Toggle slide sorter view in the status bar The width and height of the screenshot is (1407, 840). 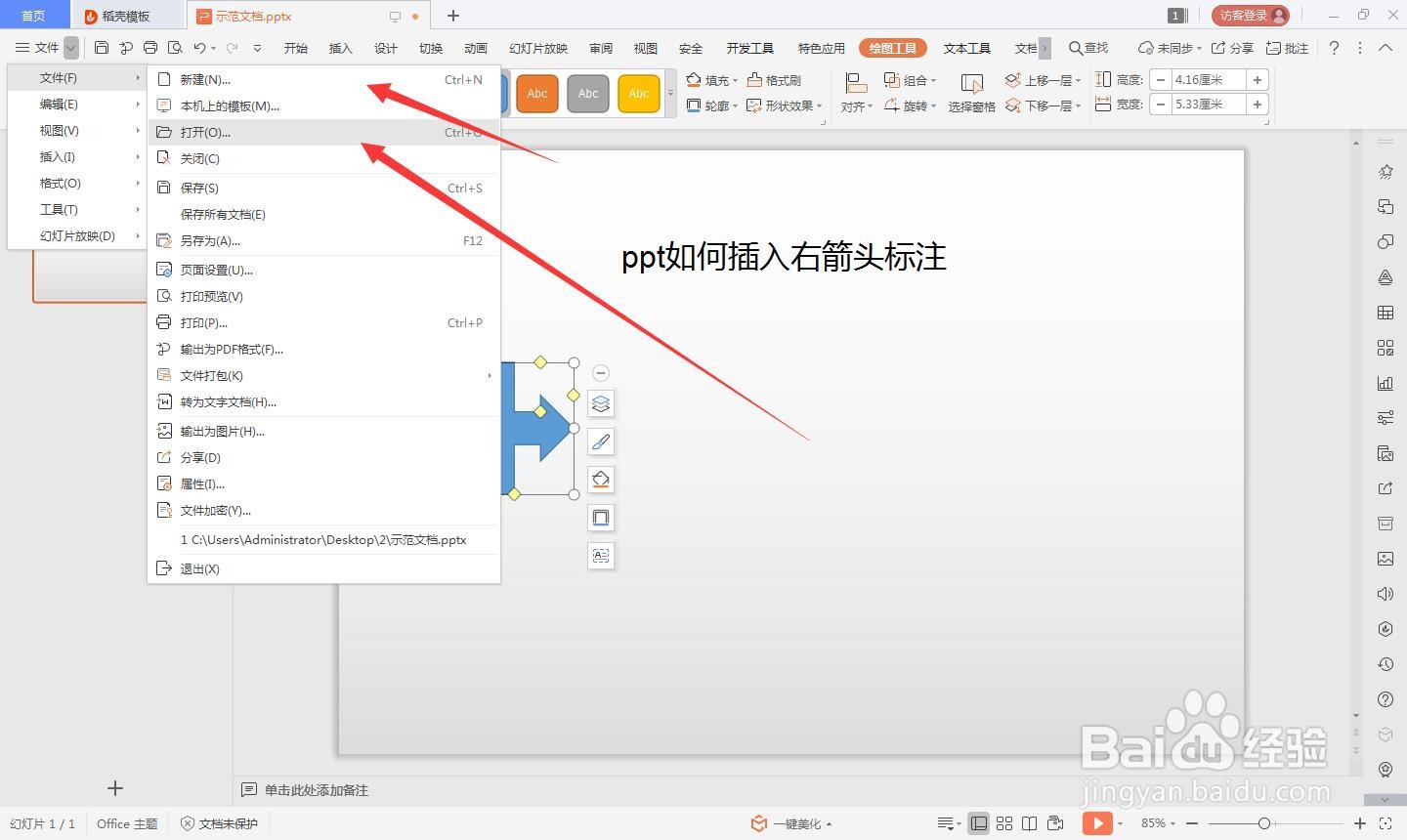pyautogui.click(x=1004, y=823)
